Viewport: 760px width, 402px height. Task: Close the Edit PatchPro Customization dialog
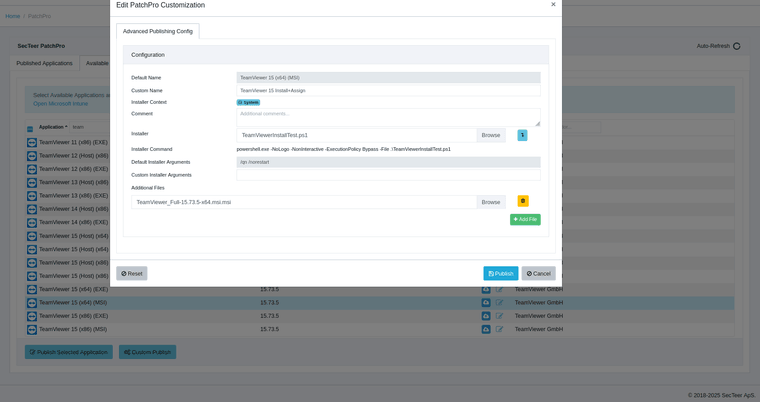(553, 5)
